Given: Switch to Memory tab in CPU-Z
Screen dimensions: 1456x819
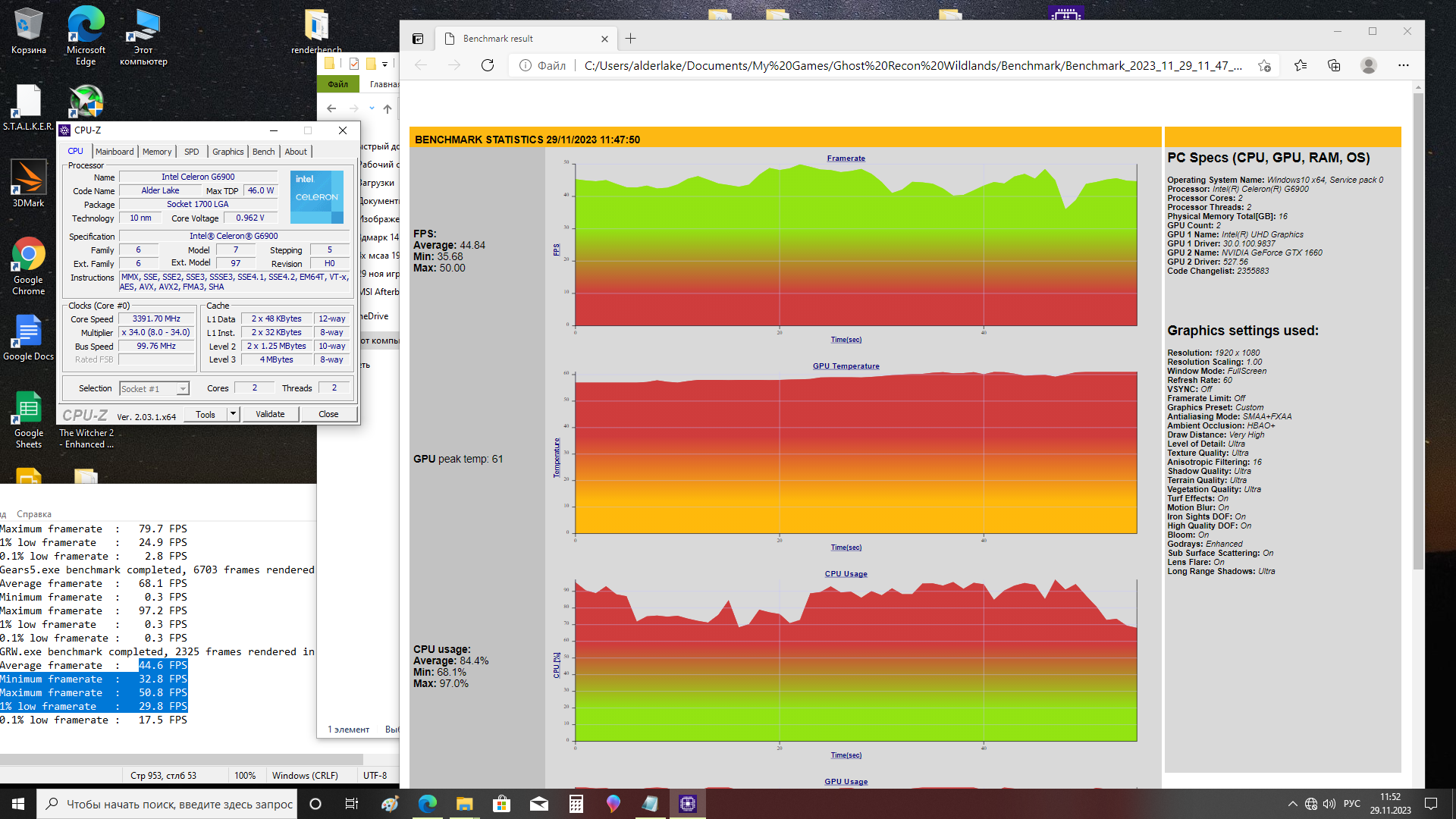Looking at the screenshot, I should (157, 152).
